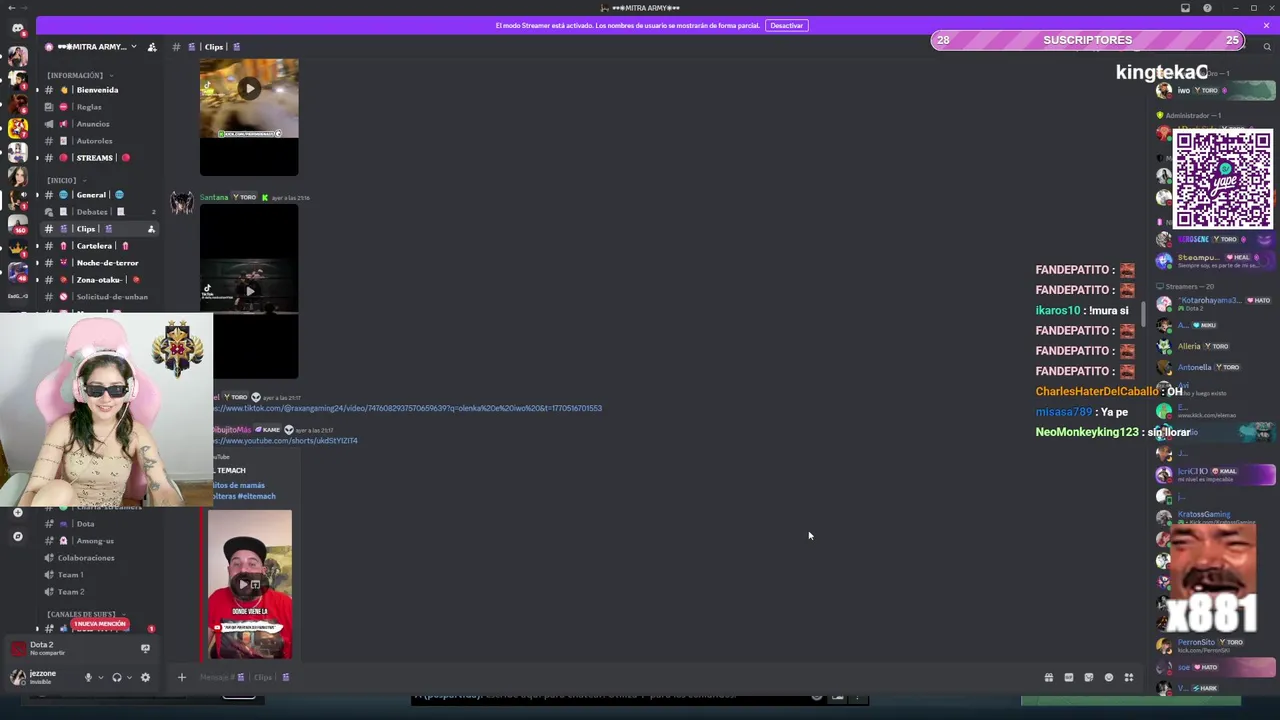The image size is (1280, 720).
Task: Open the server icon with 160 badge
Action: coord(17,224)
